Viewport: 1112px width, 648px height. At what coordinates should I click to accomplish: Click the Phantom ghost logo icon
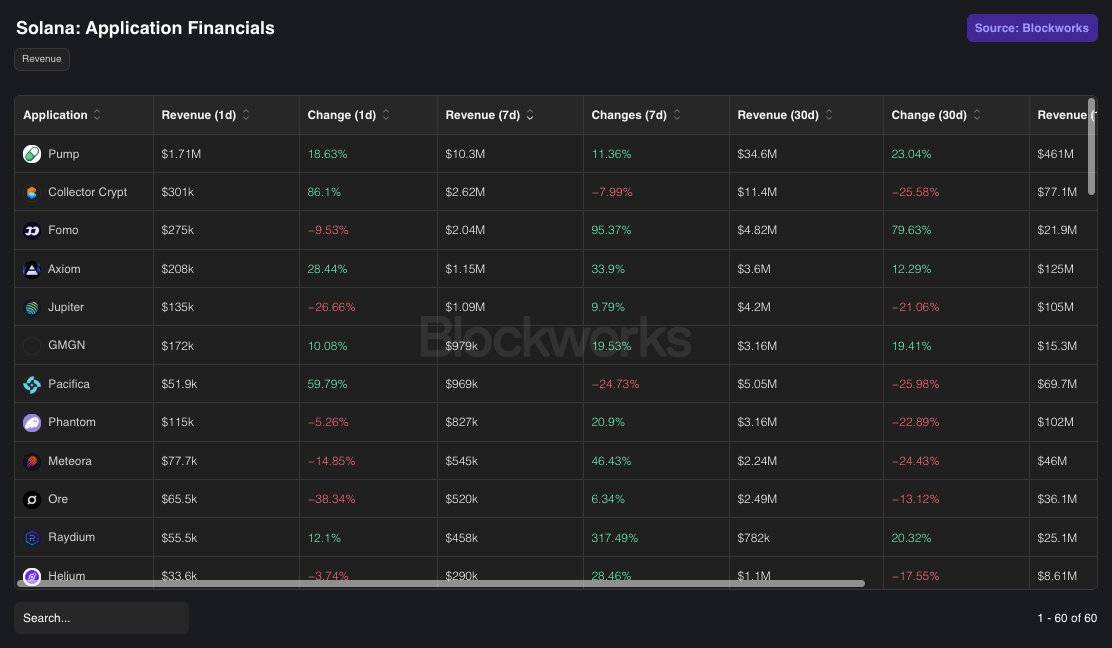(32, 423)
